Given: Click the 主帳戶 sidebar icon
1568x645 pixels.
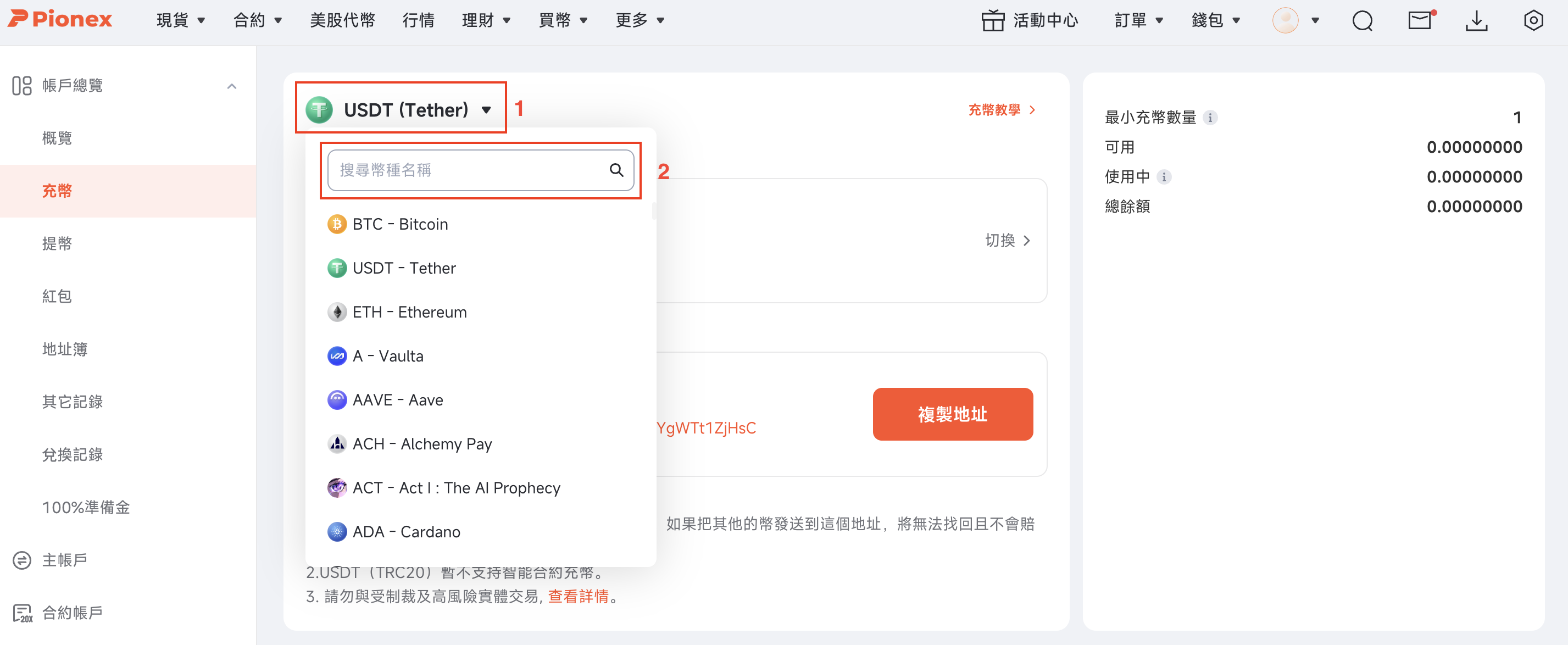Looking at the screenshot, I should (x=22, y=560).
